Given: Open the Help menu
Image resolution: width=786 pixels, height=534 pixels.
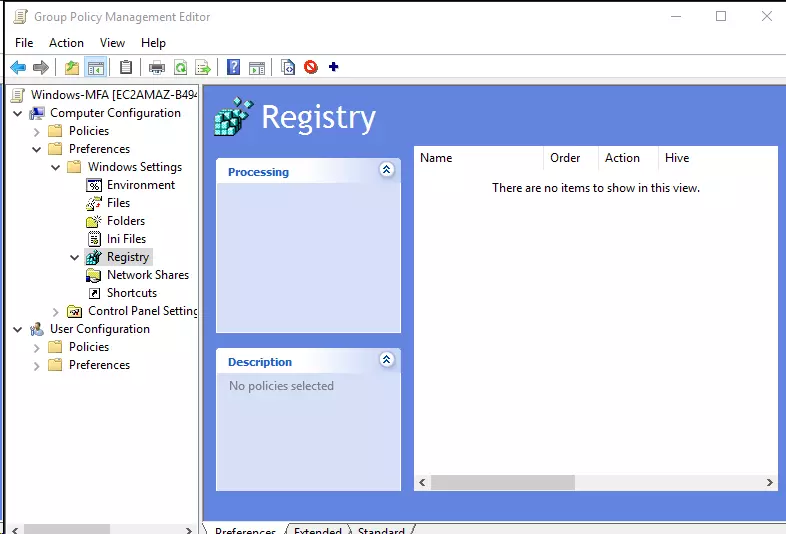Looking at the screenshot, I should 153,43.
